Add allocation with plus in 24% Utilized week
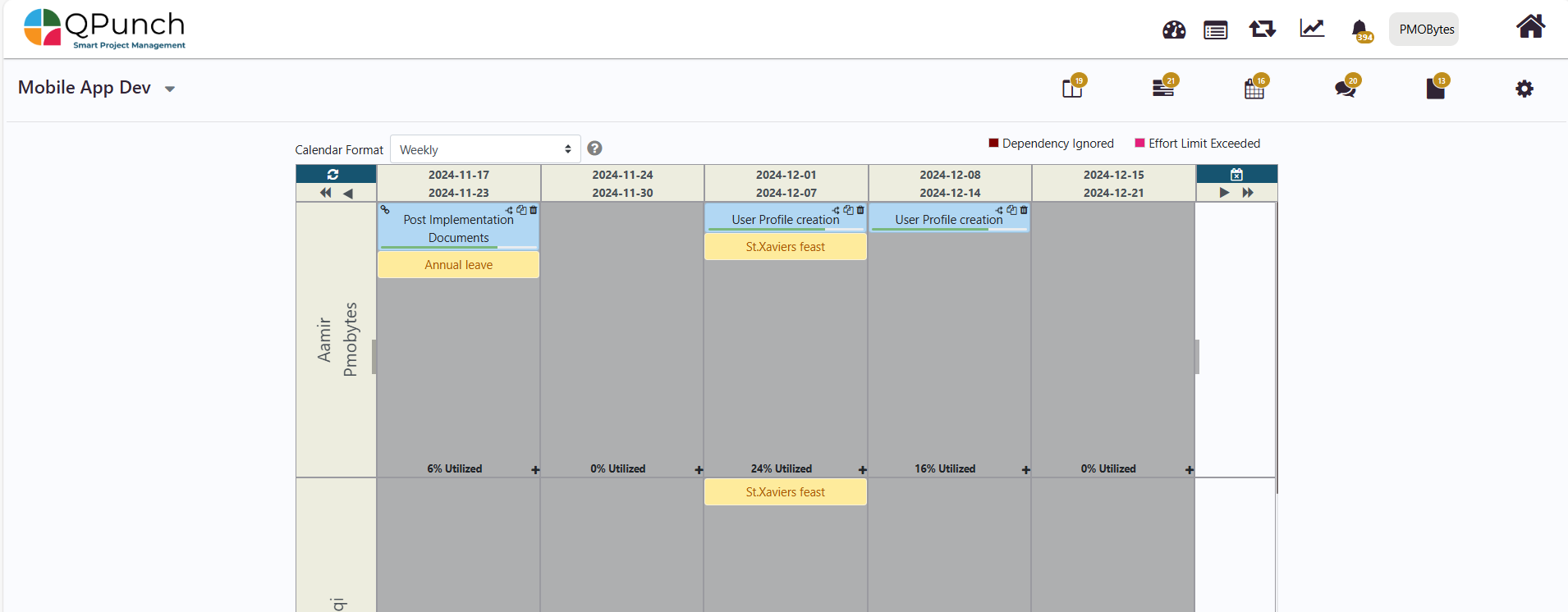Image resolution: width=1568 pixels, height=612 pixels. pos(862,470)
